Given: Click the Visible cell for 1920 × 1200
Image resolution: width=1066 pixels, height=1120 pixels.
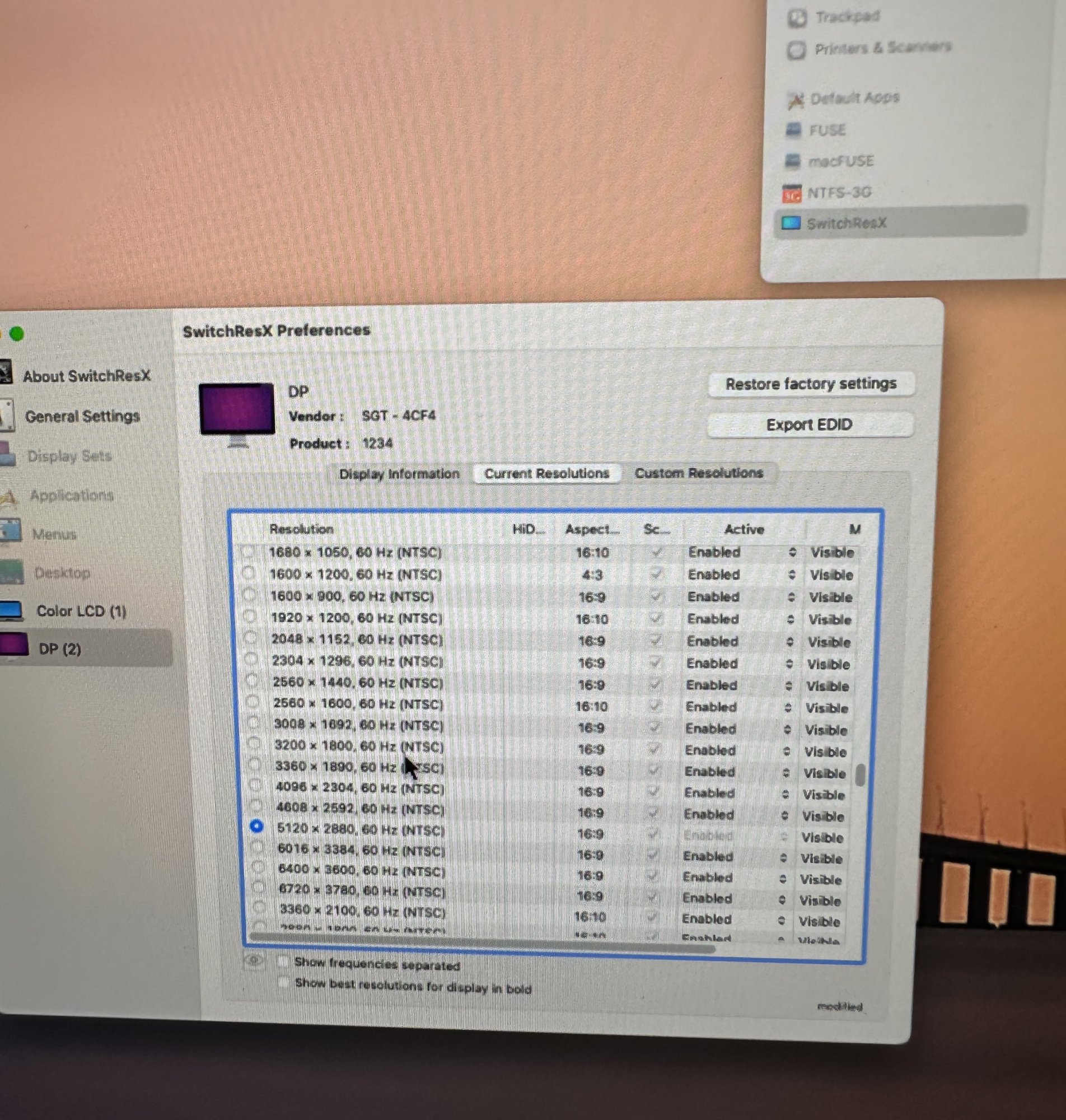Looking at the screenshot, I should pos(830,620).
